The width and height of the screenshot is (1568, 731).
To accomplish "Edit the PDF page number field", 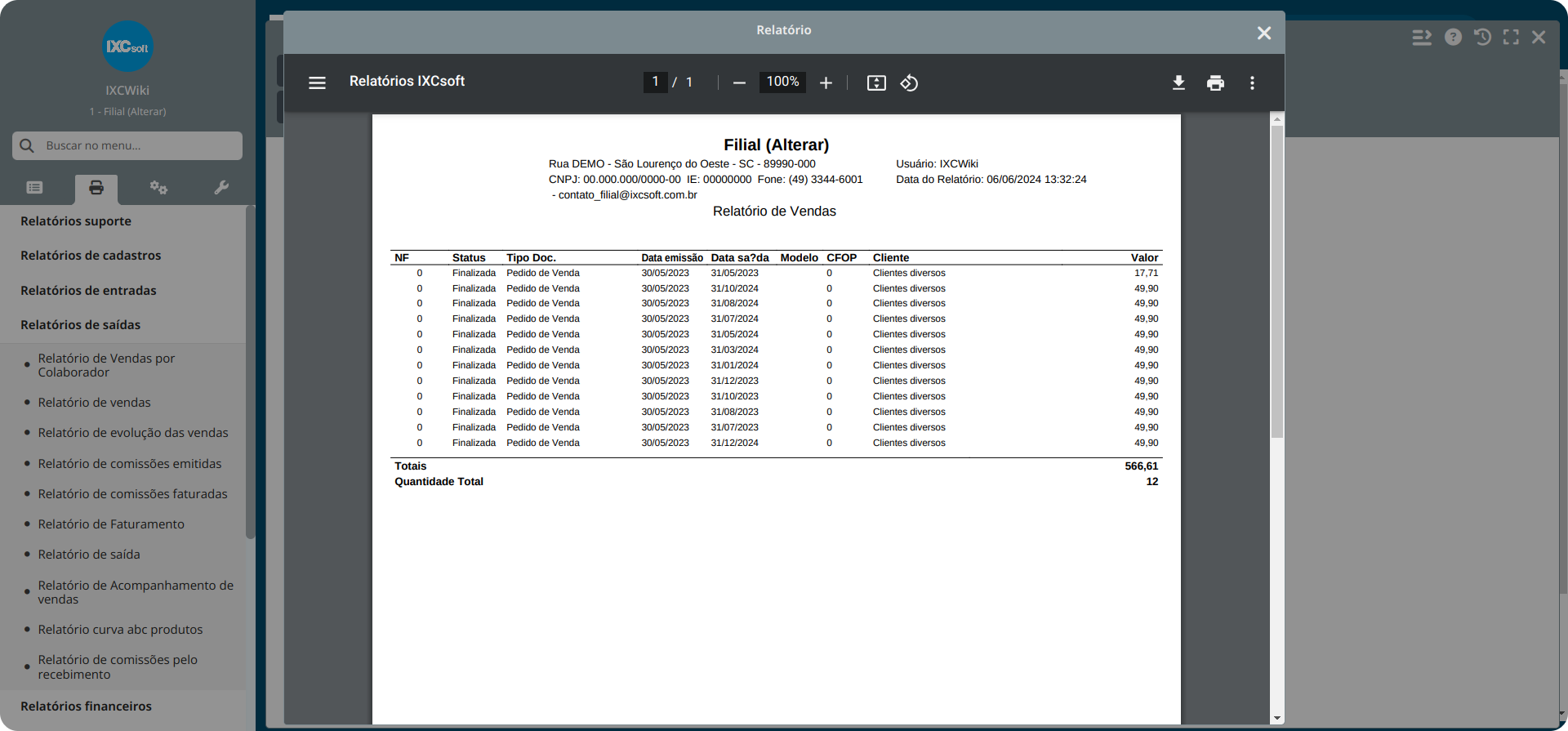I will point(655,82).
